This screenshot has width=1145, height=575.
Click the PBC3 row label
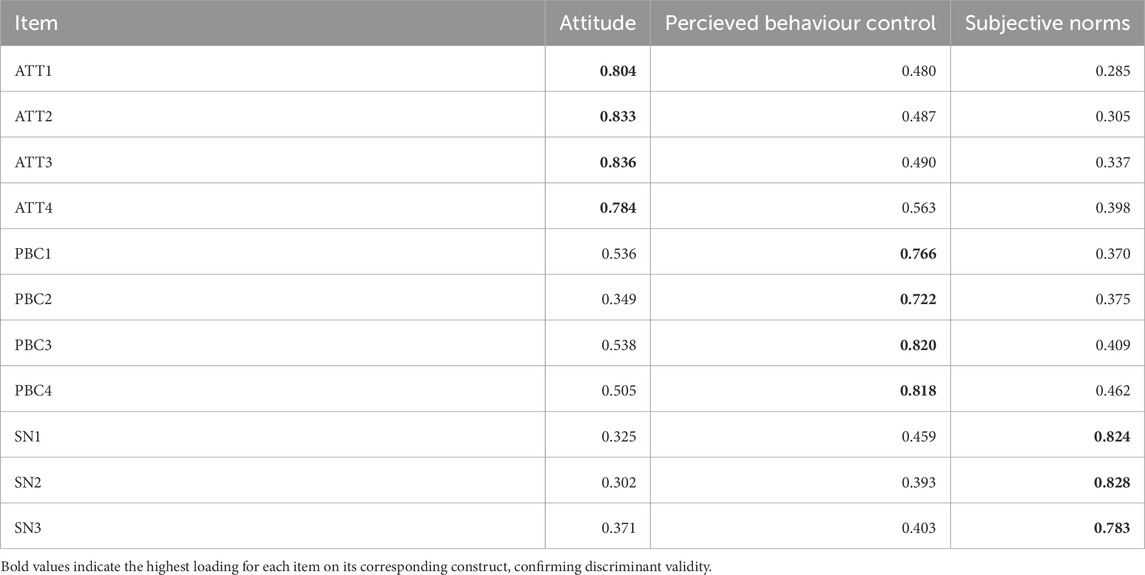coord(33,346)
